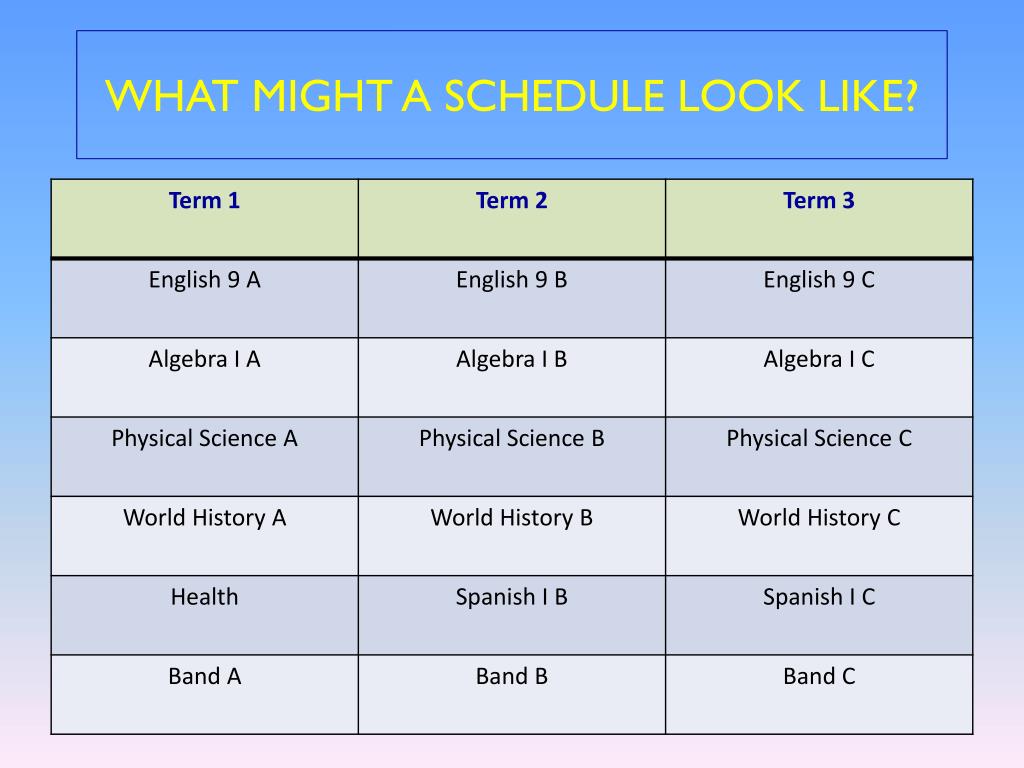Select the Term 1 header cell
1024x768 pixels.
coord(204,218)
